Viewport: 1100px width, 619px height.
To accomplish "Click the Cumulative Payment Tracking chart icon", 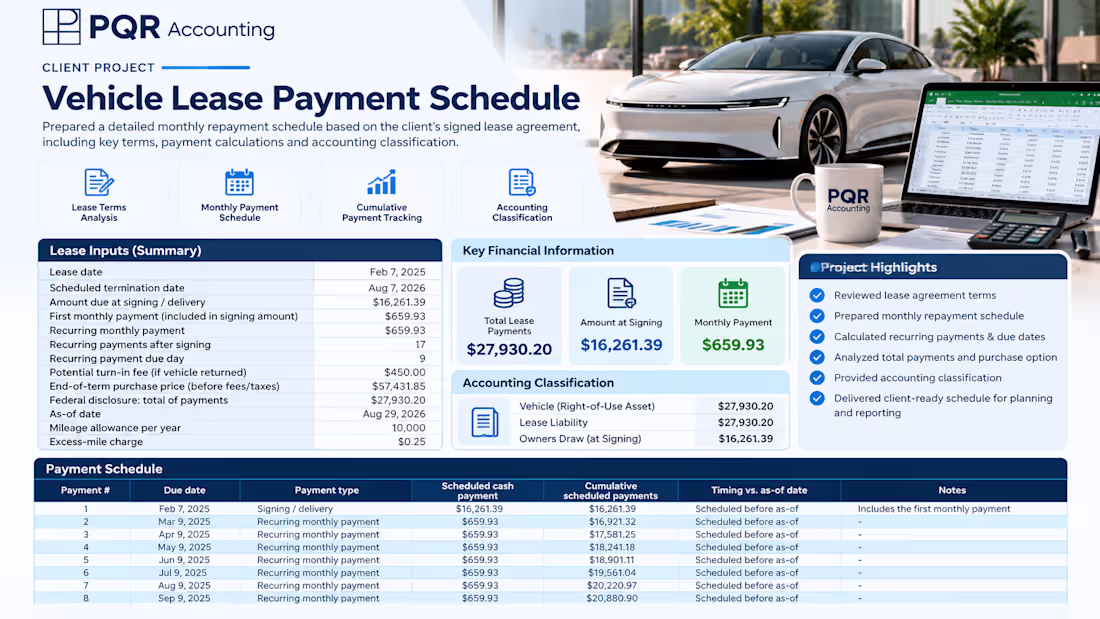I will click(x=382, y=182).
